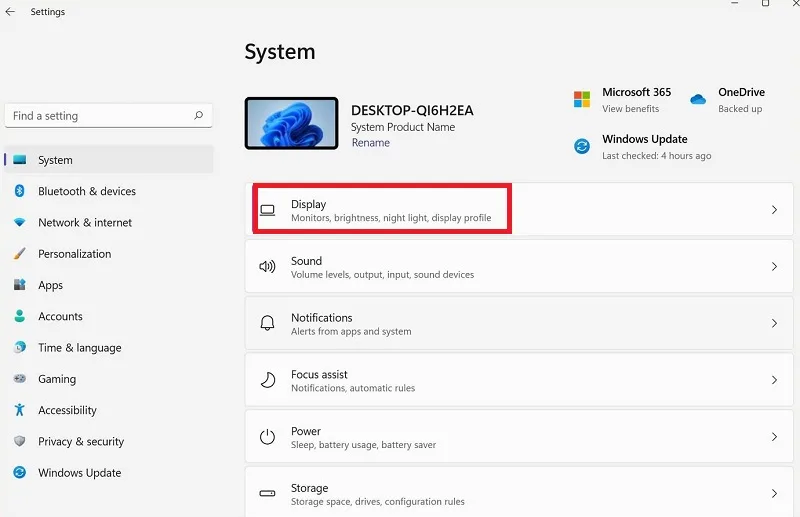800x517 pixels.
Task: Click the Rename link under device name
Action: [x=370, y=143]
